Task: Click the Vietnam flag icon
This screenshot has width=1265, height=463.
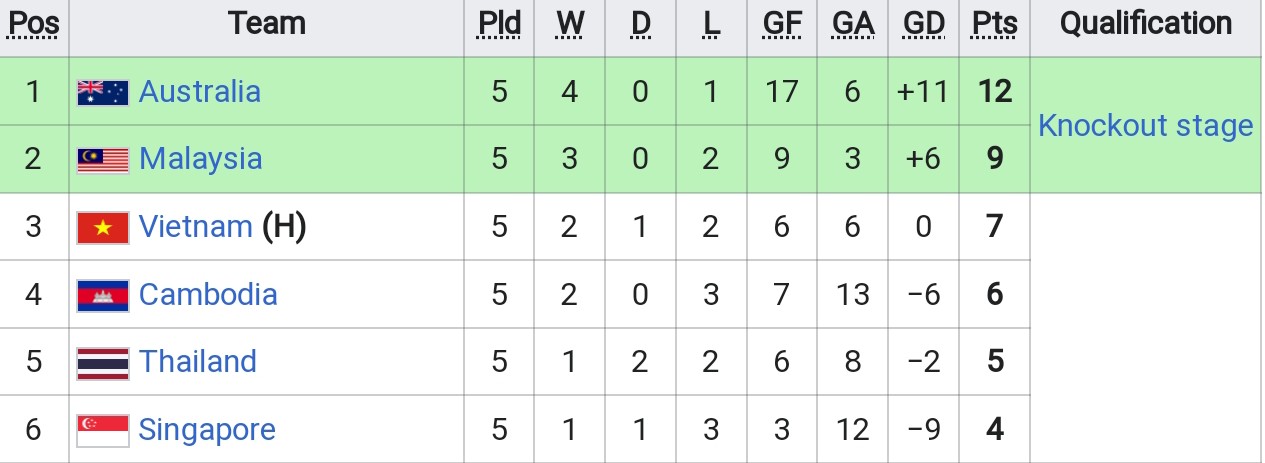Action: coord(103,227)
